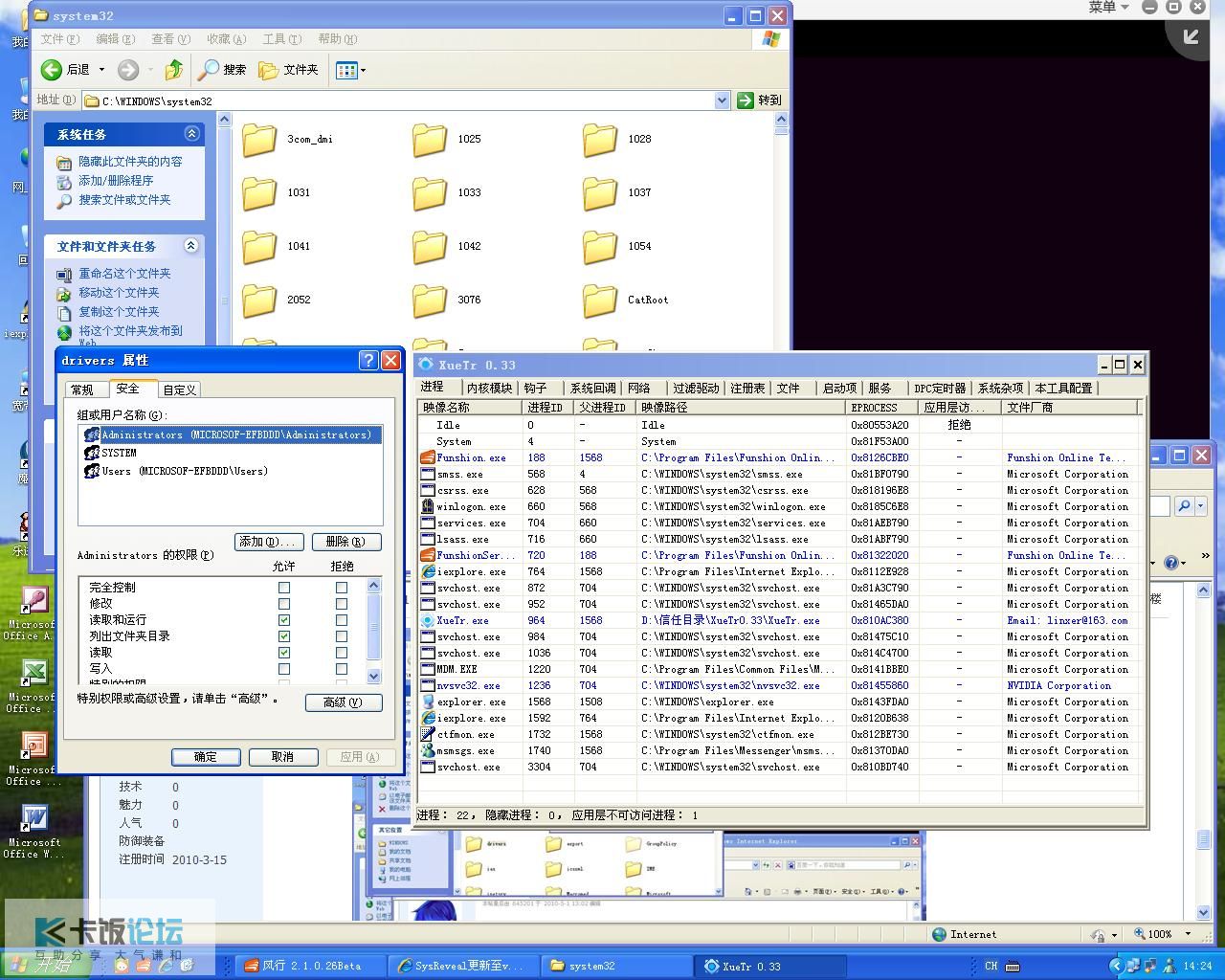This screenshot has height=980, width=1225.
Task: Select the 1028 folder icon
Action: 600,140
